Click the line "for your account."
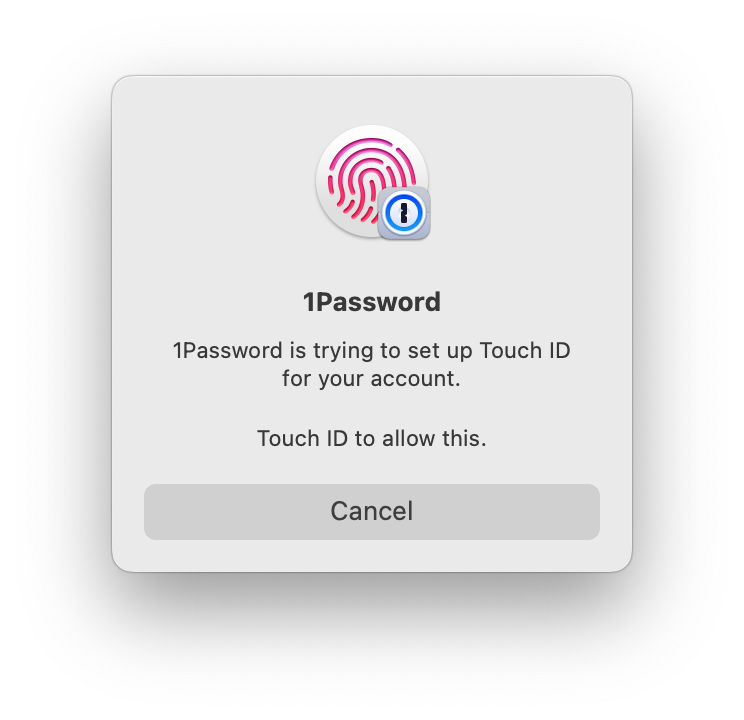744x720 pixels. [371, 379]
